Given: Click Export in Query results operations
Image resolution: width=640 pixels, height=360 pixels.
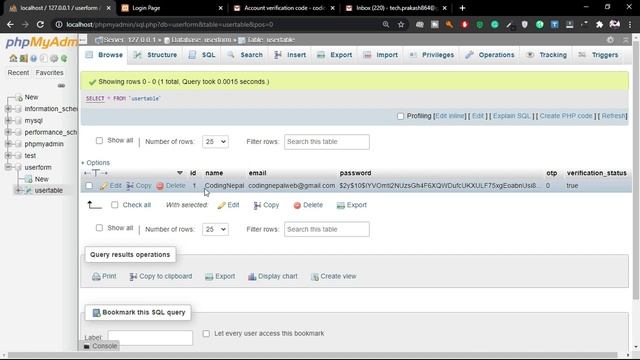Looking at the screenshot, I should 220,276.
